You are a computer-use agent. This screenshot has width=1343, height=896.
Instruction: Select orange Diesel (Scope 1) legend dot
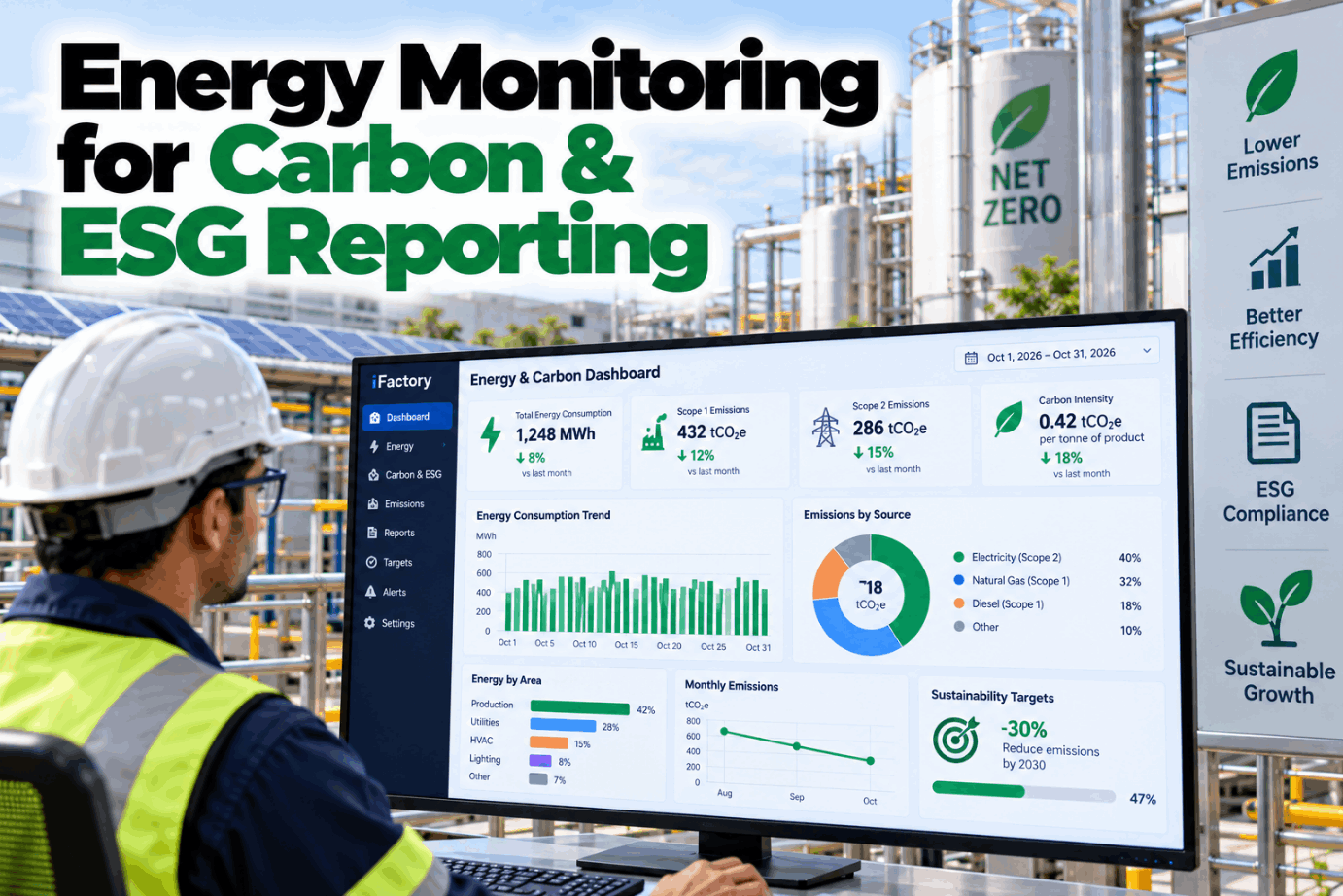pos(959,603)
